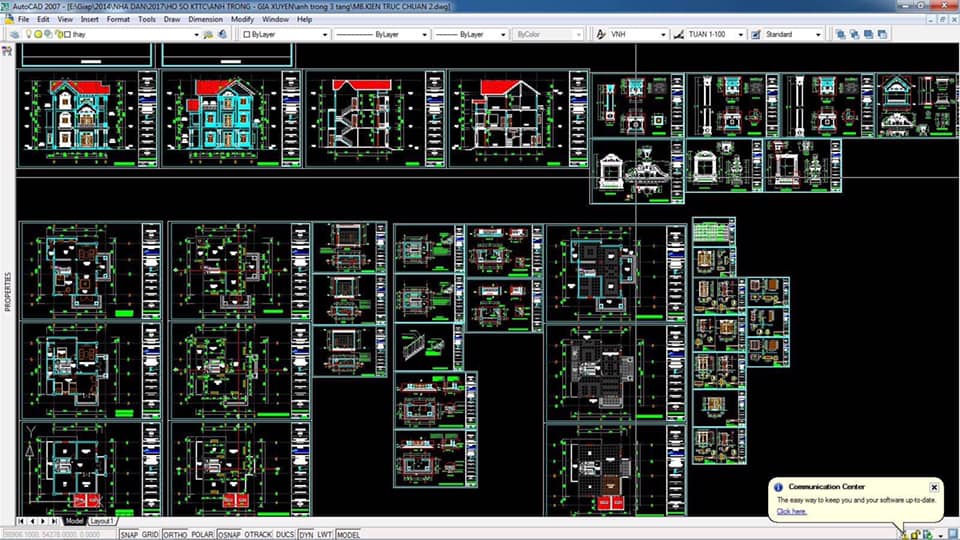Toggle the layer on/off lightbulb icon
This screenshot has height=540, width=960.
28,34
